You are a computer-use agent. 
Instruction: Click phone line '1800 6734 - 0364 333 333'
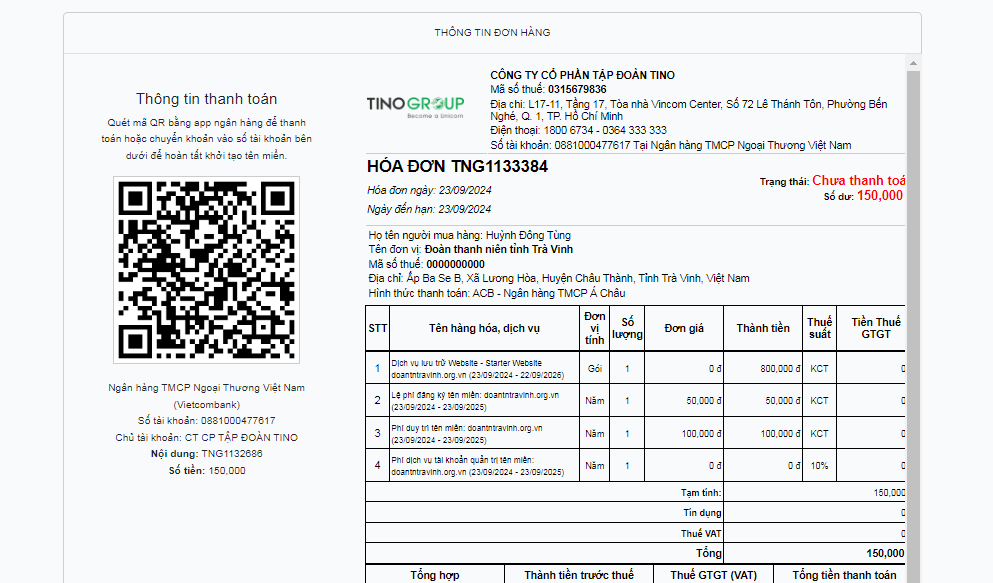click(x=605, y=130)
